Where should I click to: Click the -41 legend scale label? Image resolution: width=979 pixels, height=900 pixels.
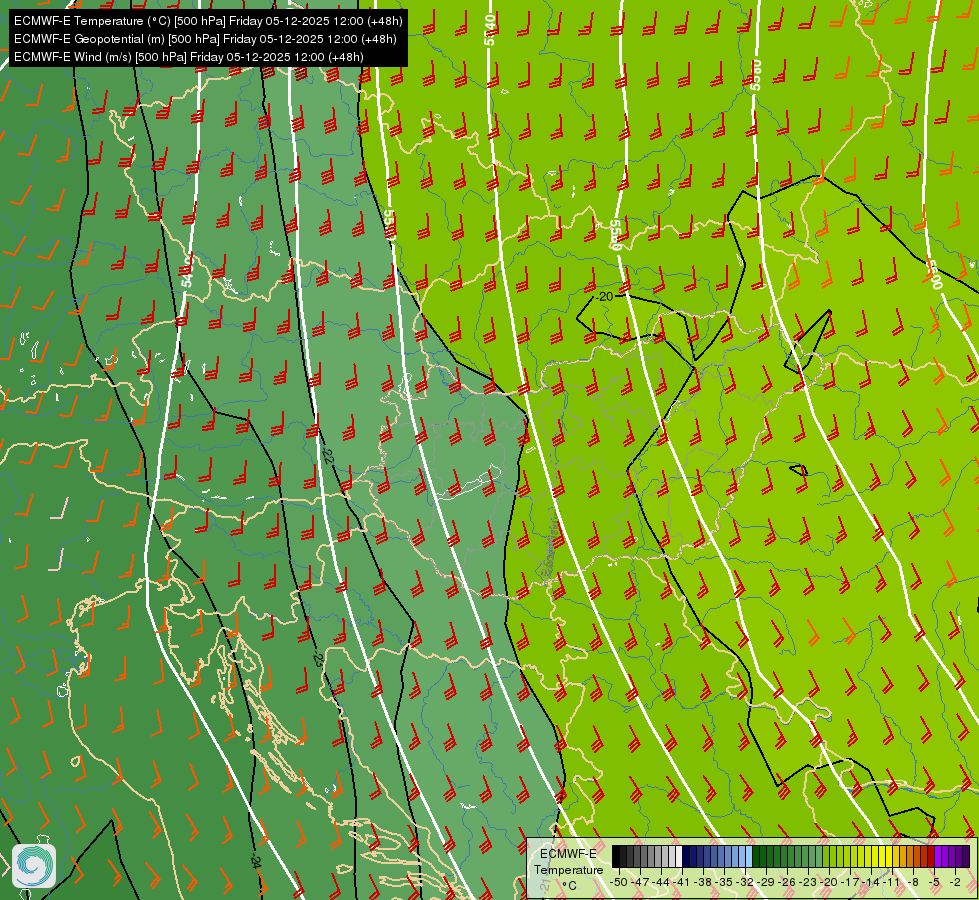click(x=682, y=882)
